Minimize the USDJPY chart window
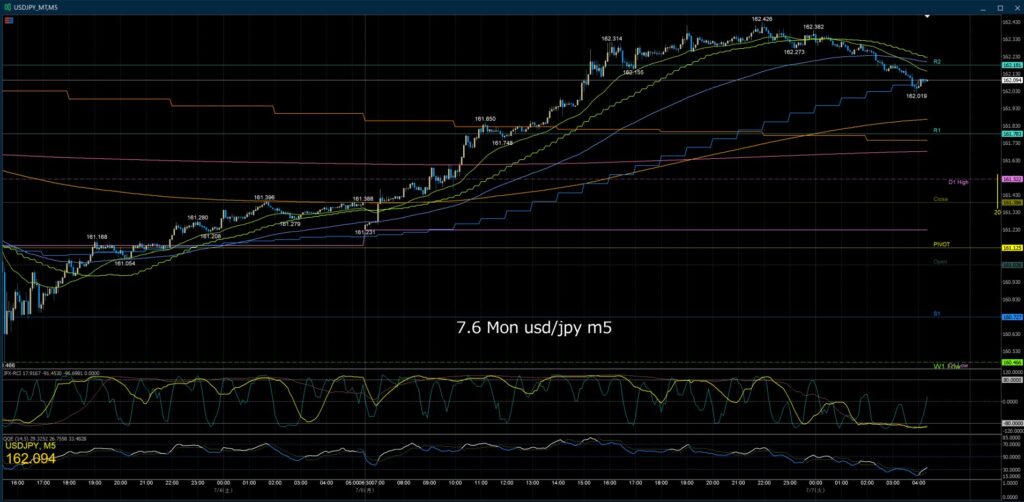Image resolution: width=1024 pixels, height=502 pixels. pos(985,7)
